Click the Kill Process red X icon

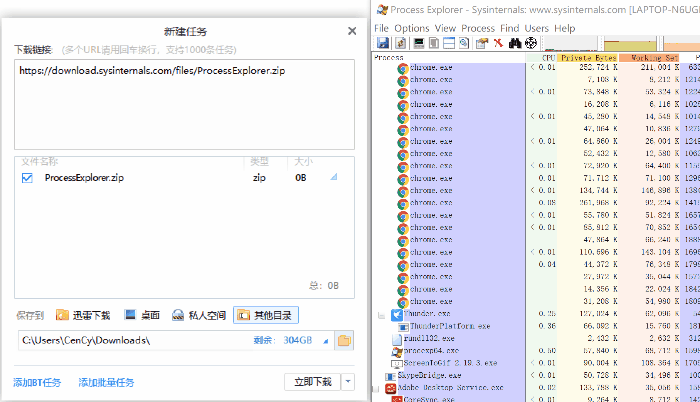[497, 43]
